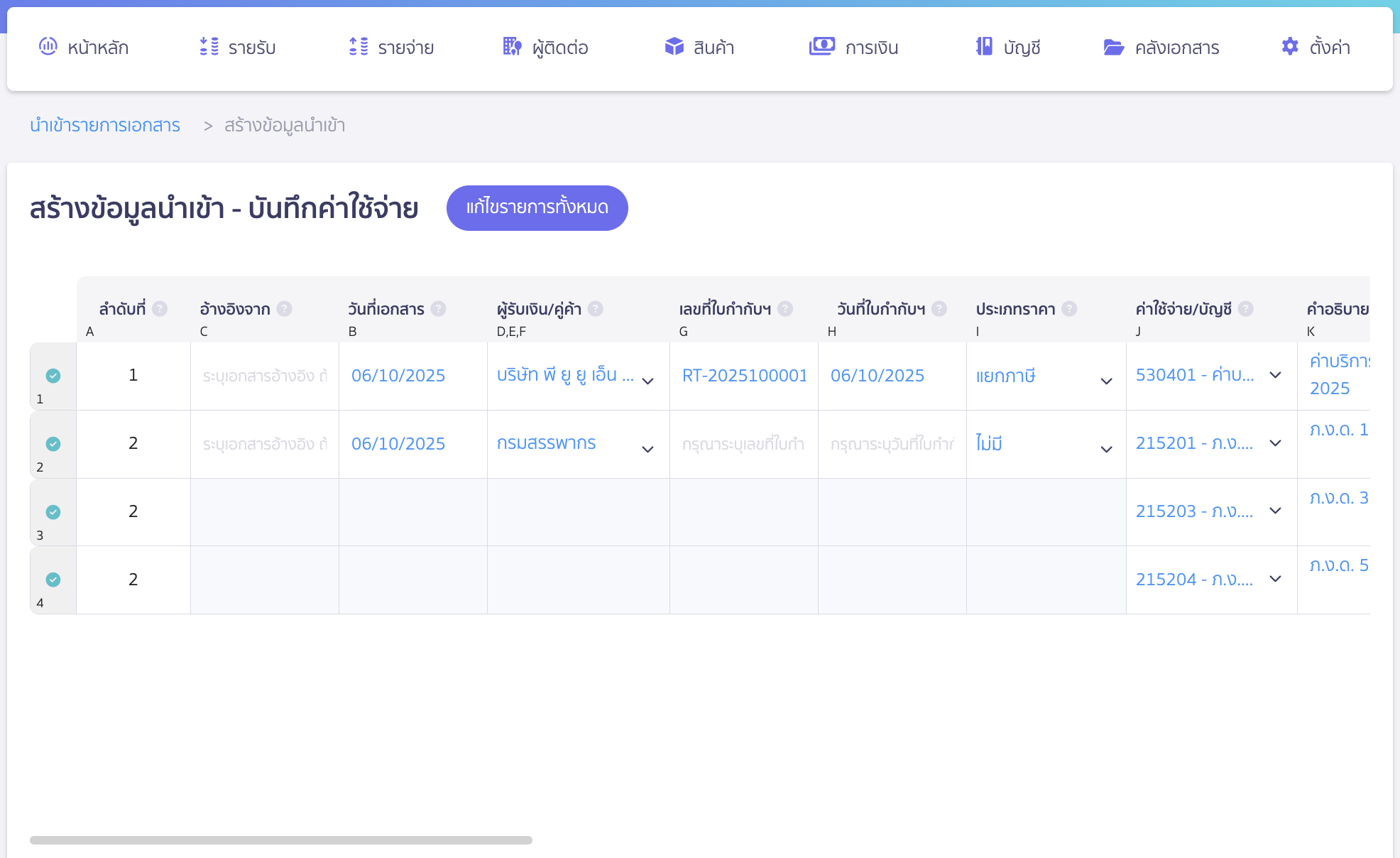Click the การเงิน money icon
This screenshot has height=858, width=1400.
pyautogui.click(x=821, y=46)
